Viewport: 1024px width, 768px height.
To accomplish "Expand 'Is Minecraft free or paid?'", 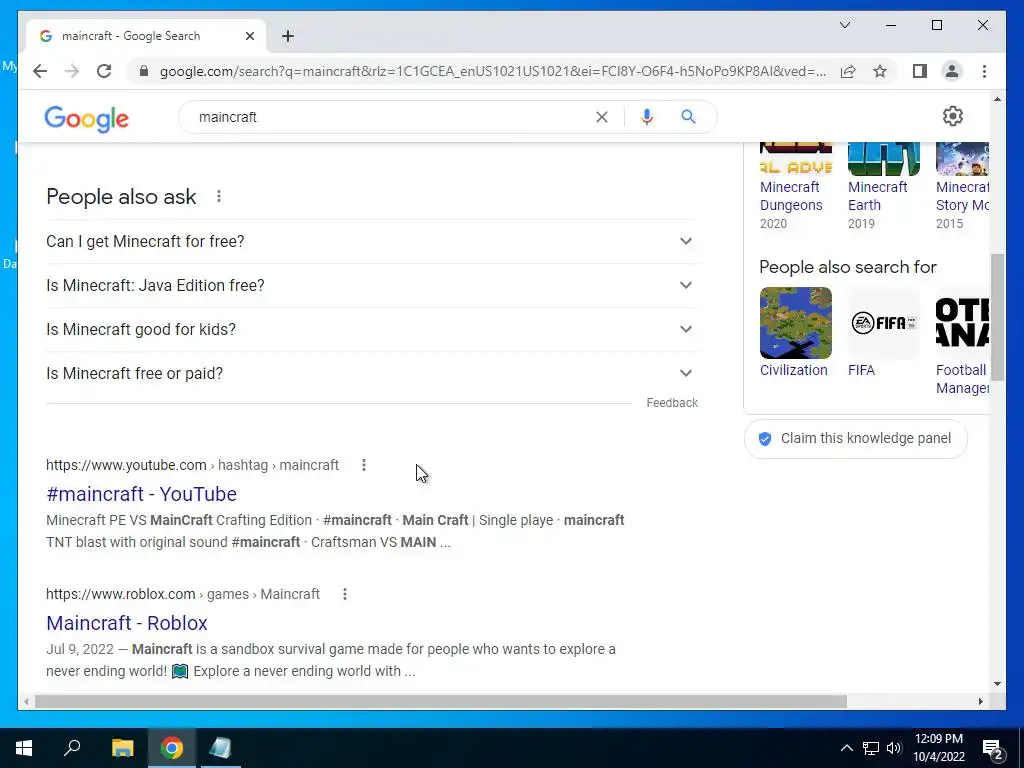I will (x=372, y=374).
